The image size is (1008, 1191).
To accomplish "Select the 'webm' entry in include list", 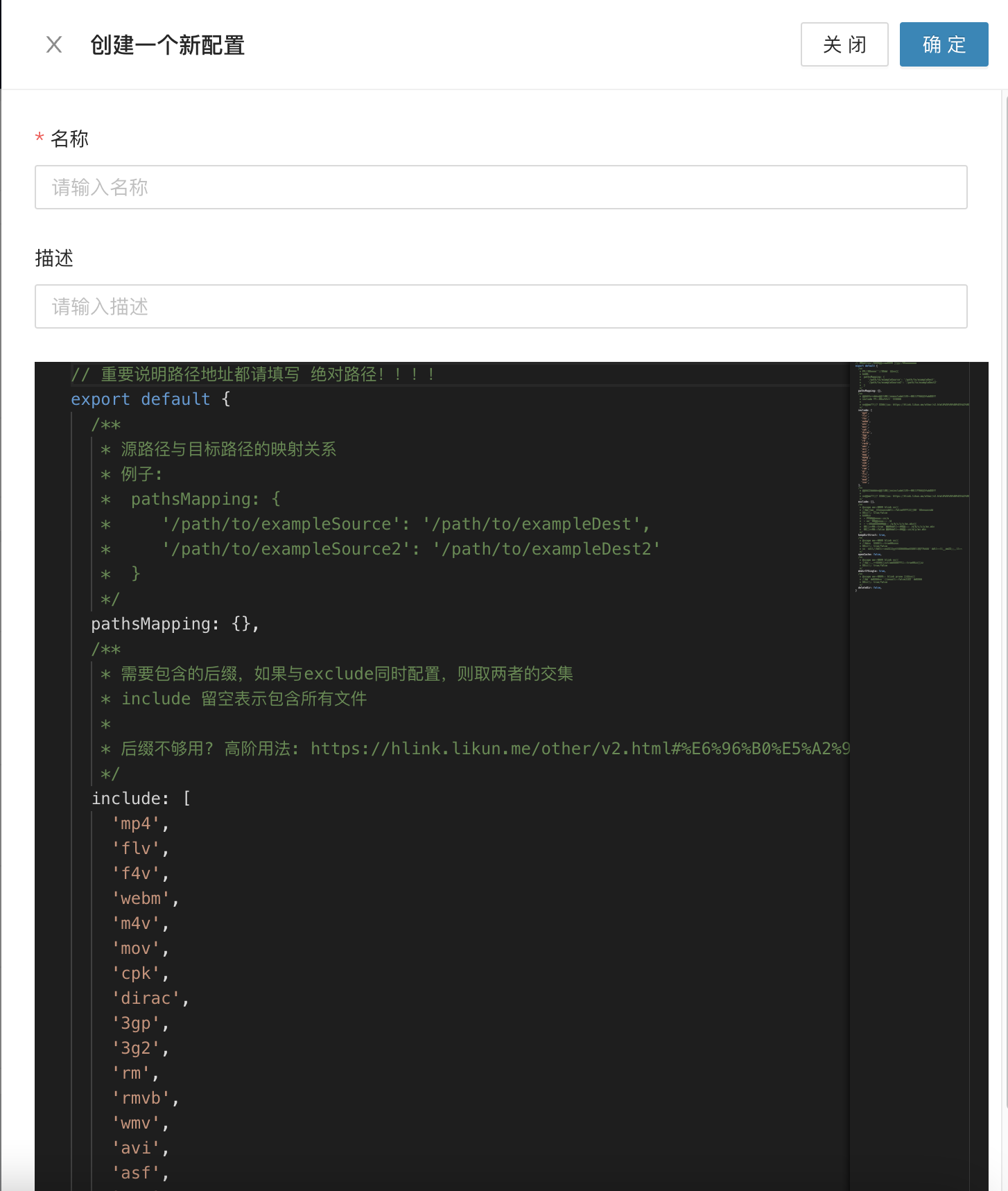I will click(x=146, y=898).
